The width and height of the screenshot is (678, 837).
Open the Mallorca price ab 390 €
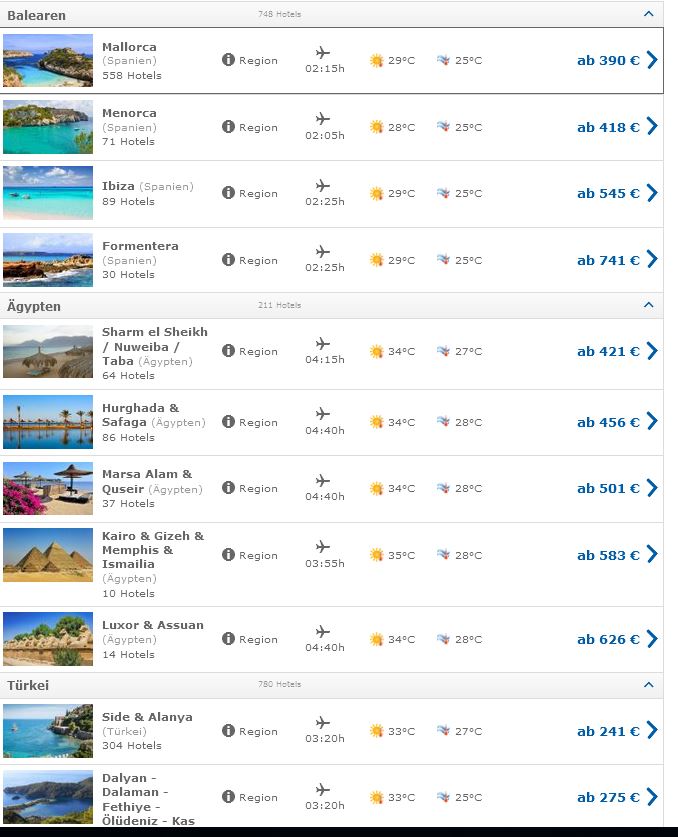coord(608,60)
